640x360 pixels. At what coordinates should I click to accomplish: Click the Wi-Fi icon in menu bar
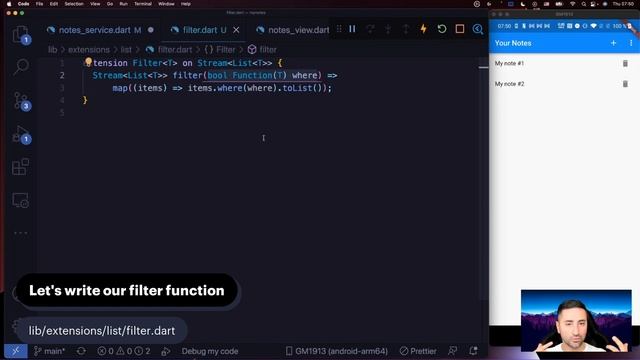click(572, 4)
